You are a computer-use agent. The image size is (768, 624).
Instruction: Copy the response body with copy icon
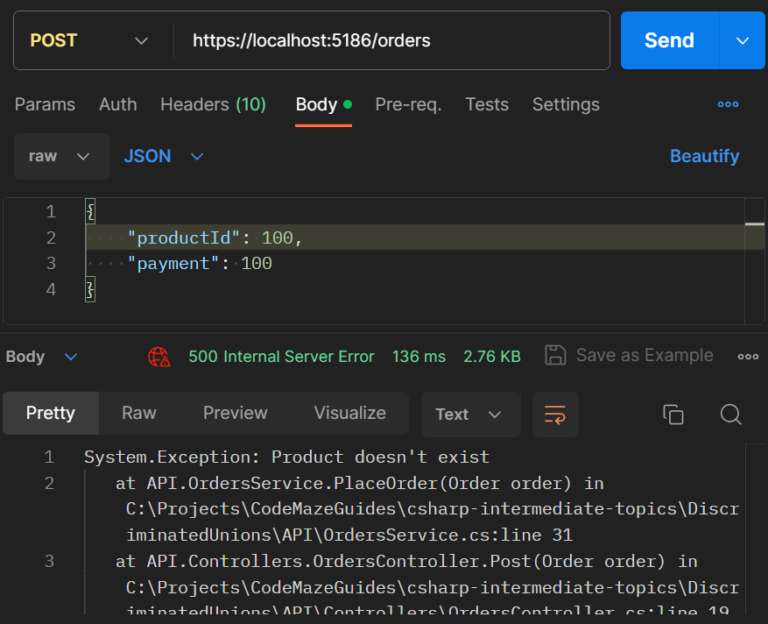pyautogui.click(x=673, y=414)
